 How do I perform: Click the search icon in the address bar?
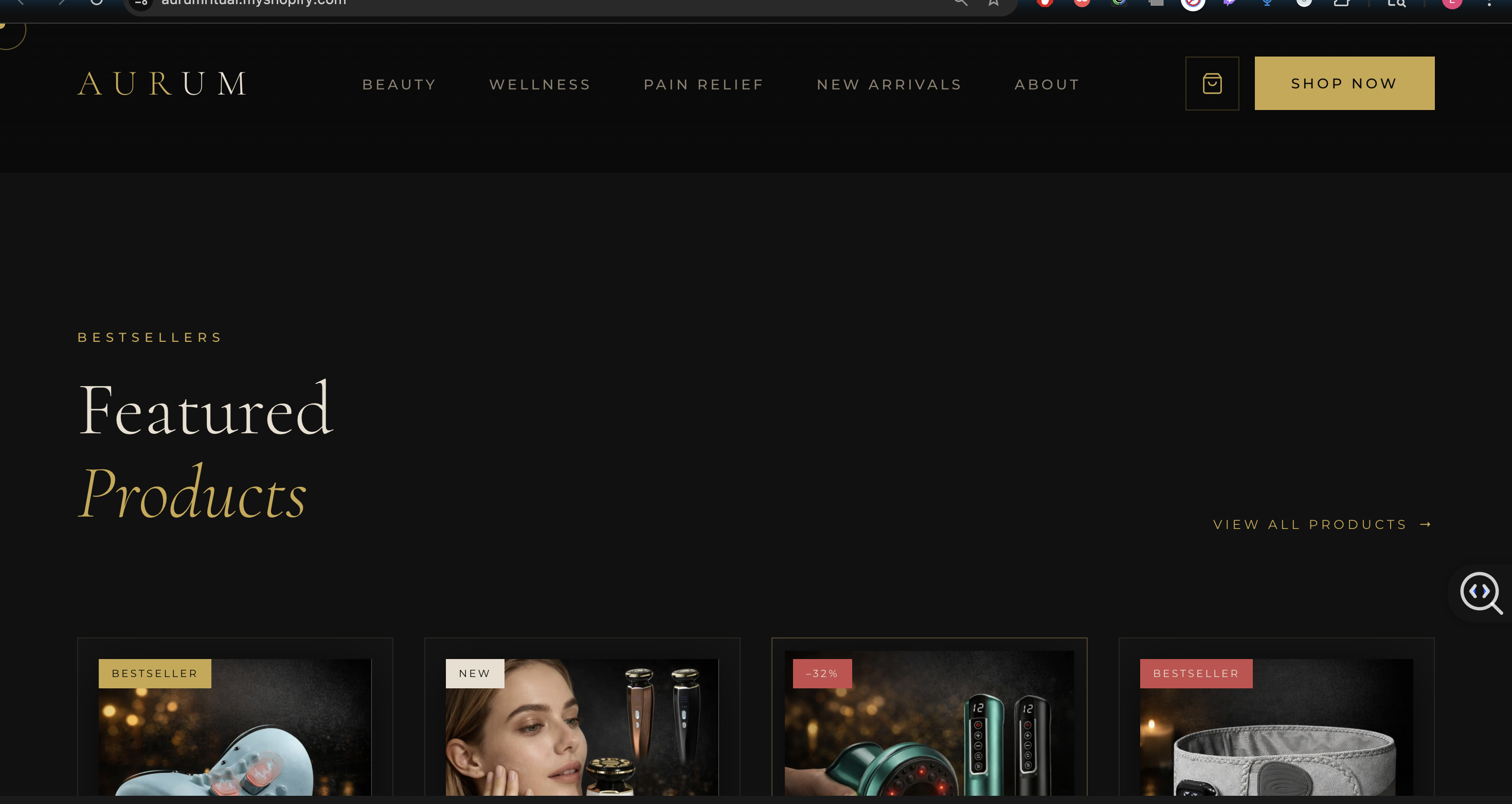960,3
